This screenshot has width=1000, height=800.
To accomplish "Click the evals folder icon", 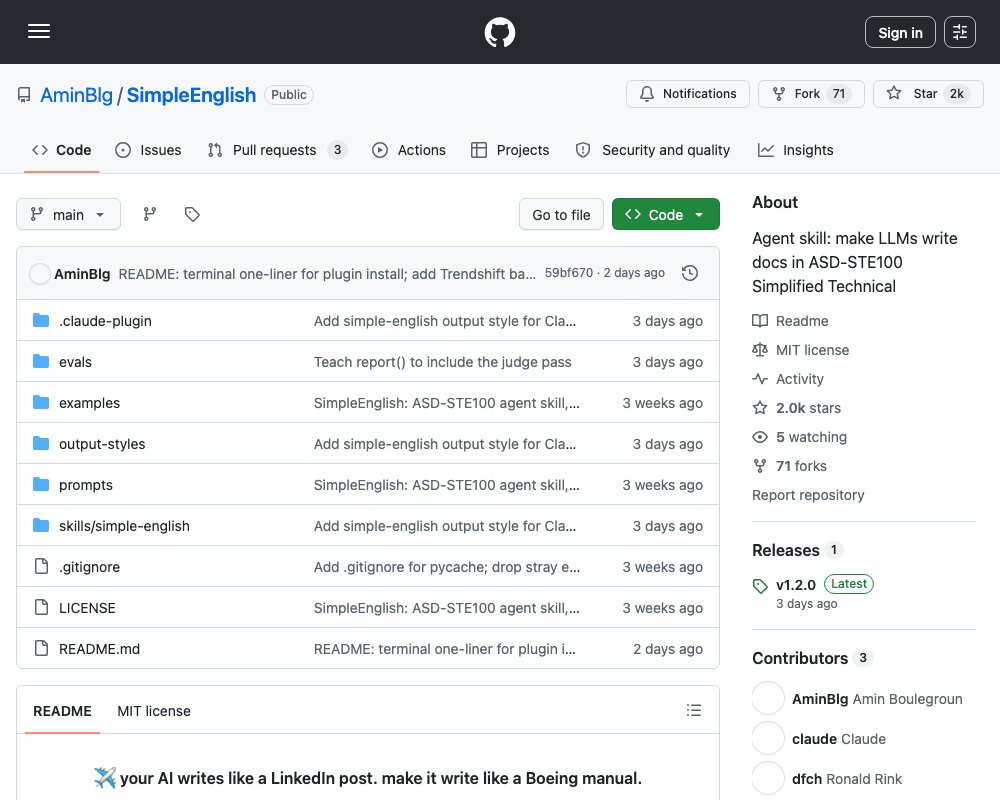I will point(41,362).
